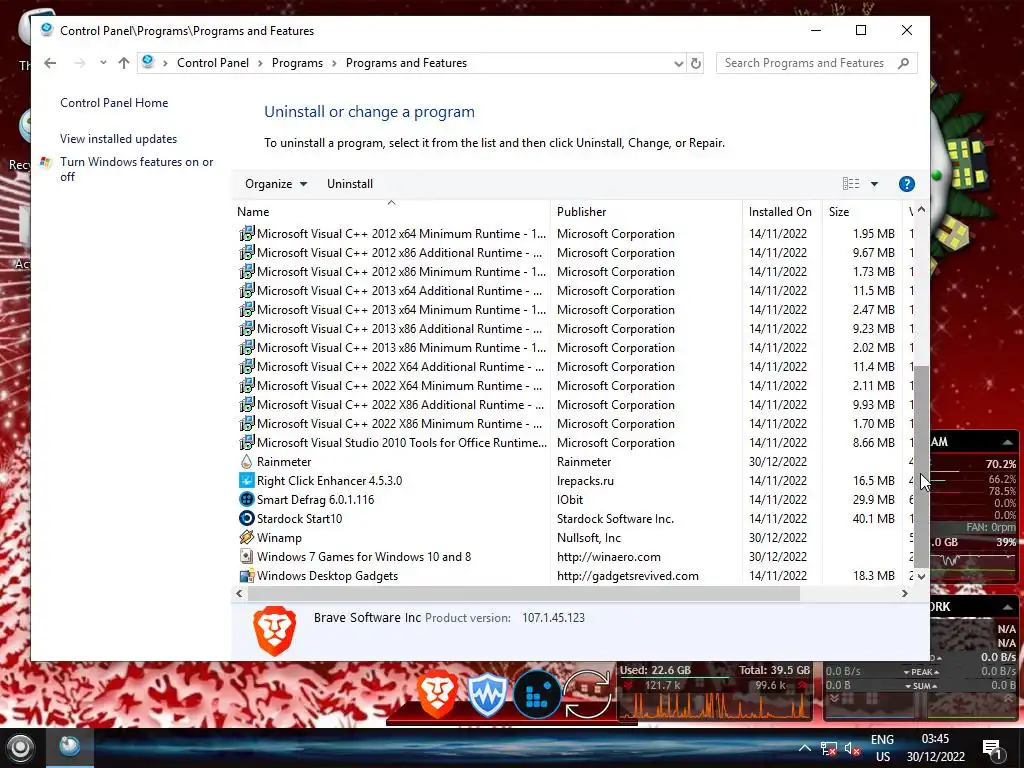Image resolution: width=1024 pixels, height=768 pixels.
Task: Click the Stardock Start10 icon
Action: point(246,519)
